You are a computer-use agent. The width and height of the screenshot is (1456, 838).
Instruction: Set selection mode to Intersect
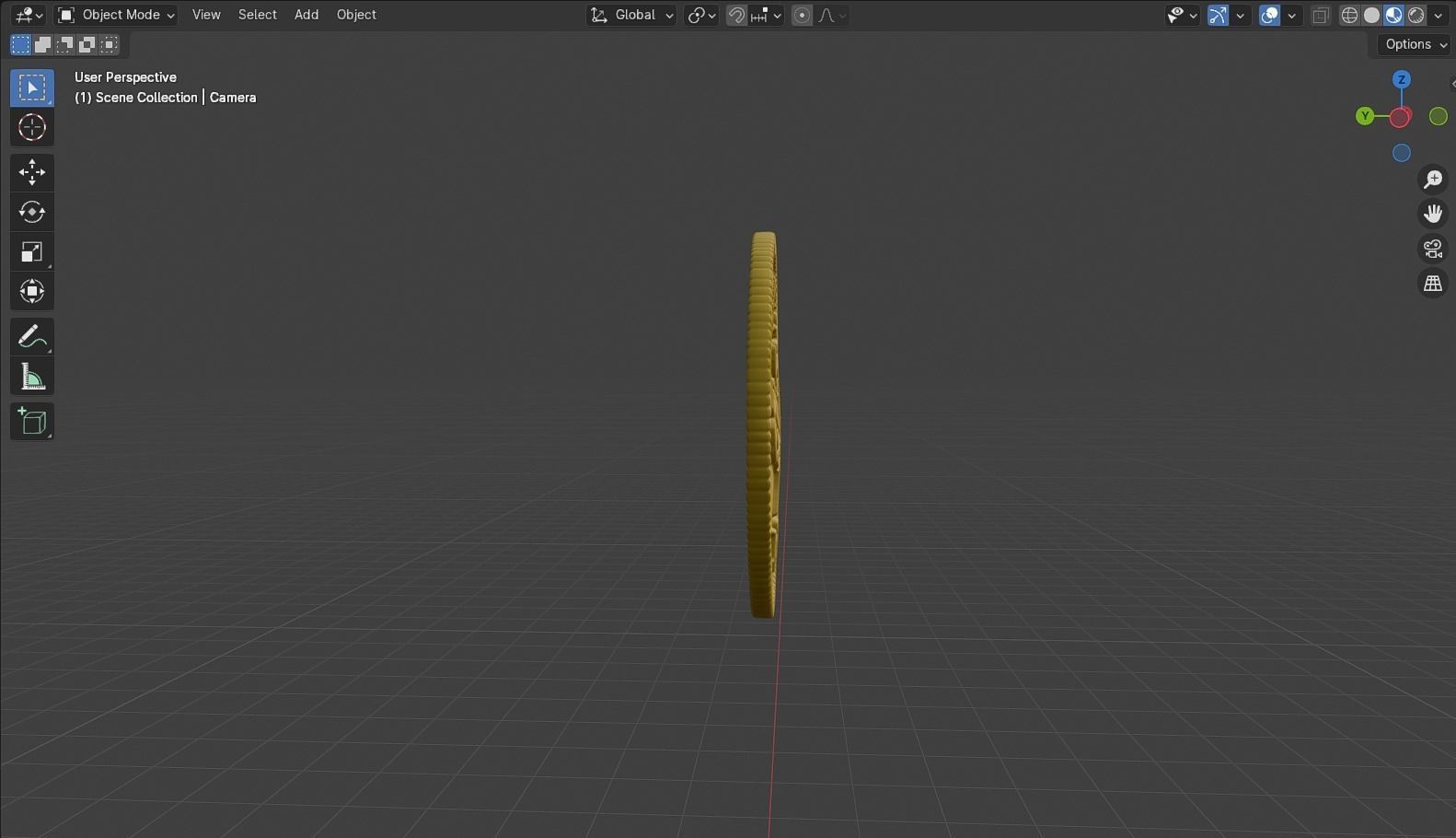pos(109,44)
